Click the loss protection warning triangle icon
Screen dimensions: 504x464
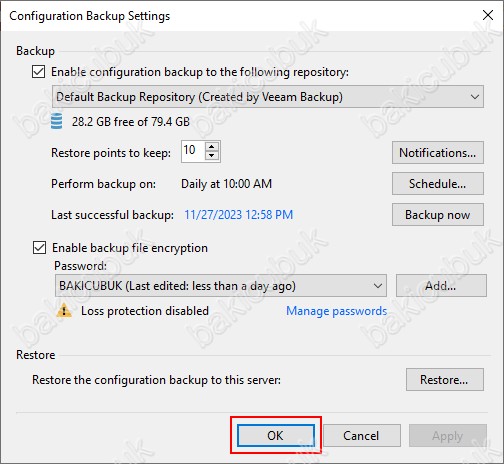[x=64, y=311]
